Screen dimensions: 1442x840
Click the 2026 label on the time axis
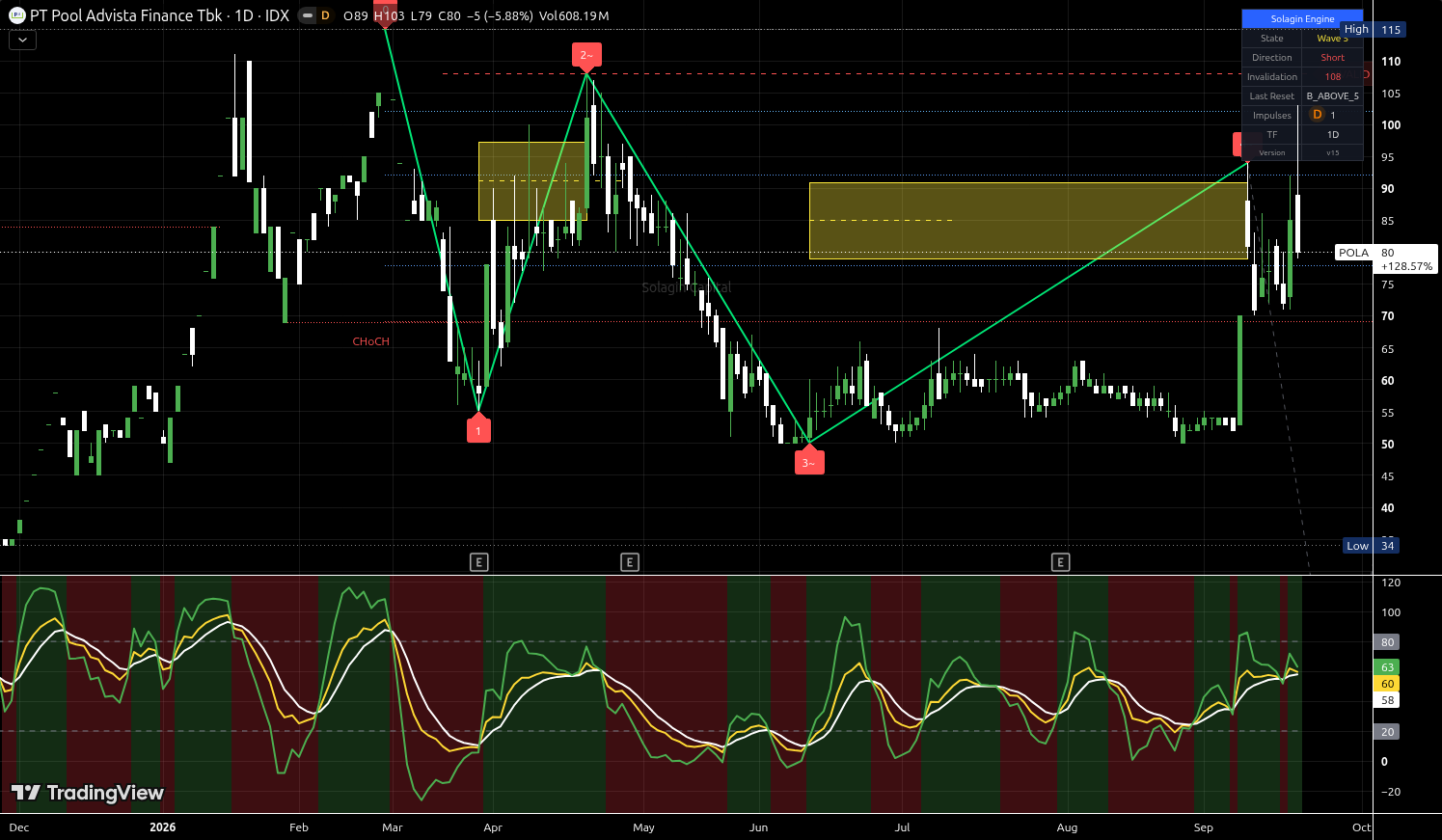163,827
